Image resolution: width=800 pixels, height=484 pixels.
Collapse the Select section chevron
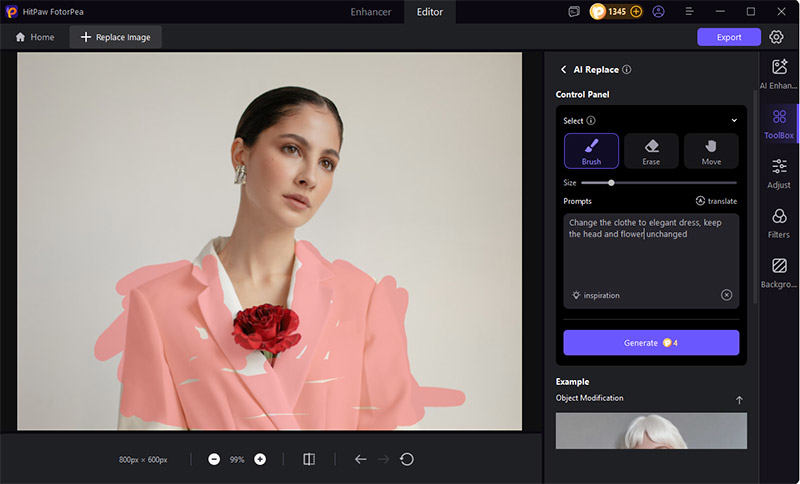tap(734, 121)
